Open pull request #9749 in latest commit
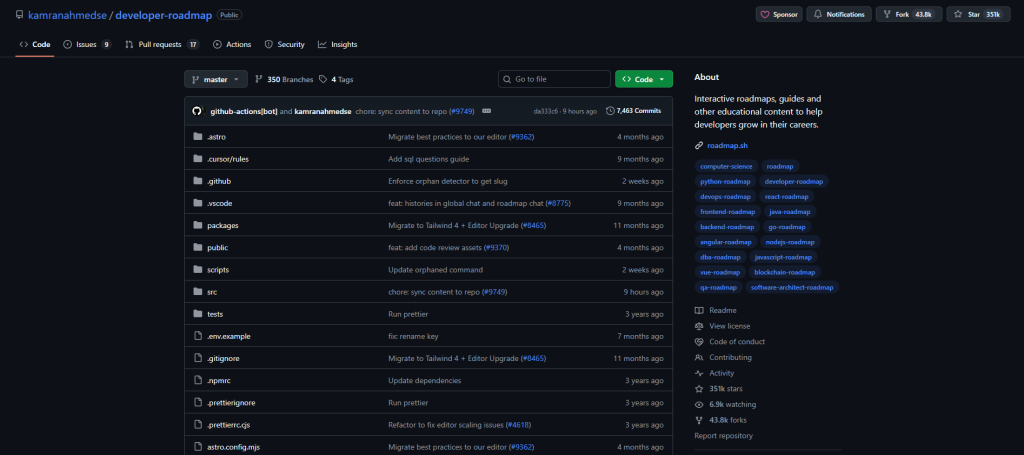The width and height of the screenshot is (1024, 455). (461, 111)
